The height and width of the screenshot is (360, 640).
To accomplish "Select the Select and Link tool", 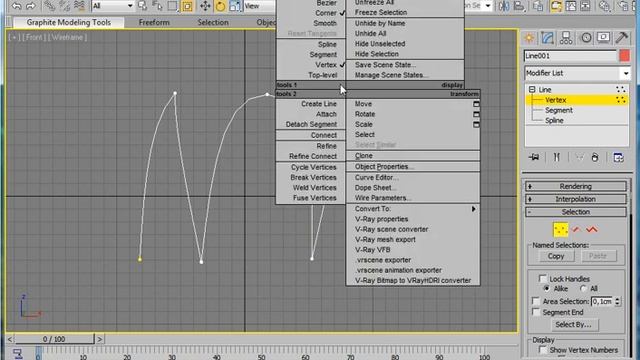I will [49, 6].
